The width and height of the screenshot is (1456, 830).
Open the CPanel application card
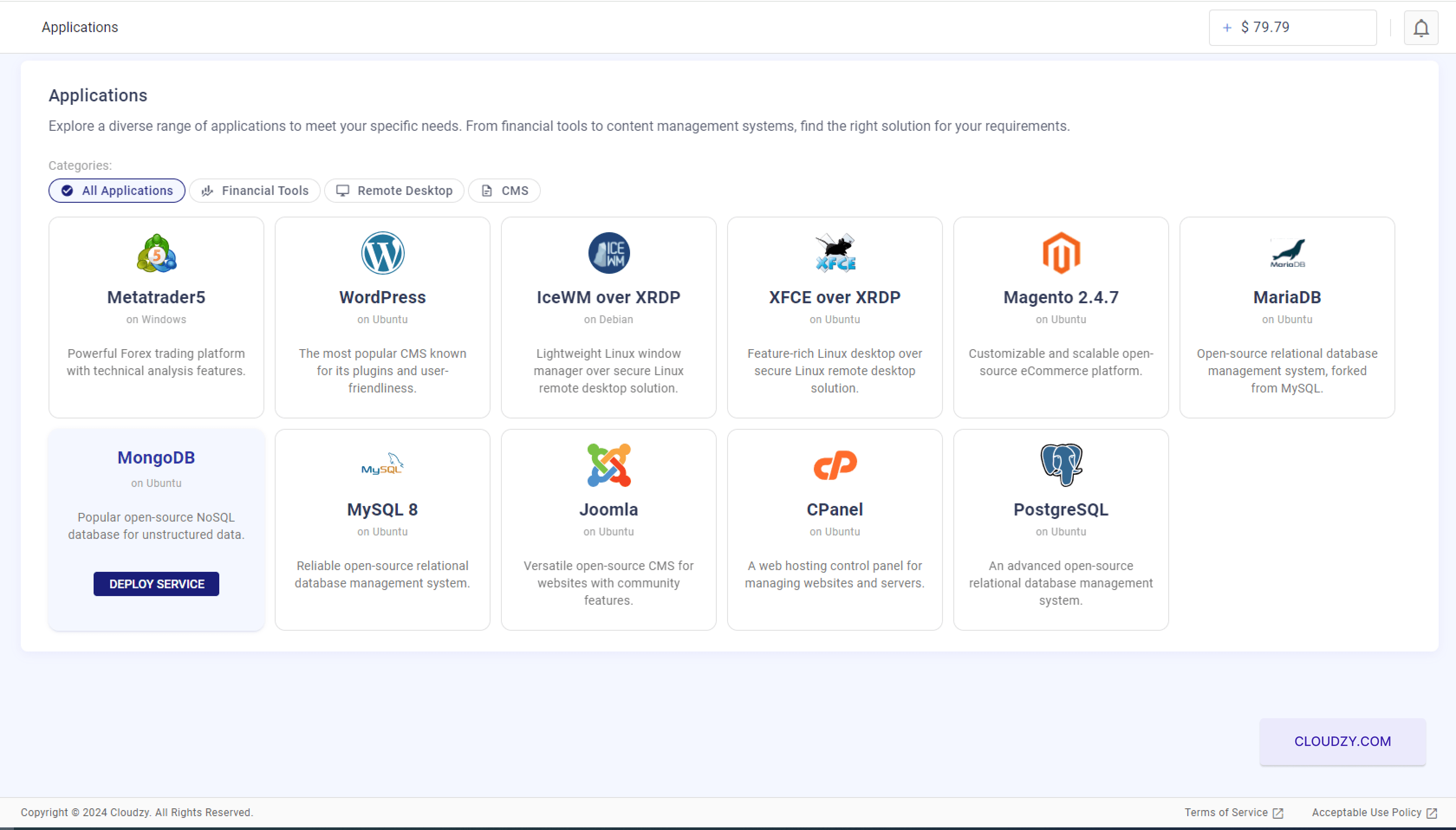coord(834,530)
